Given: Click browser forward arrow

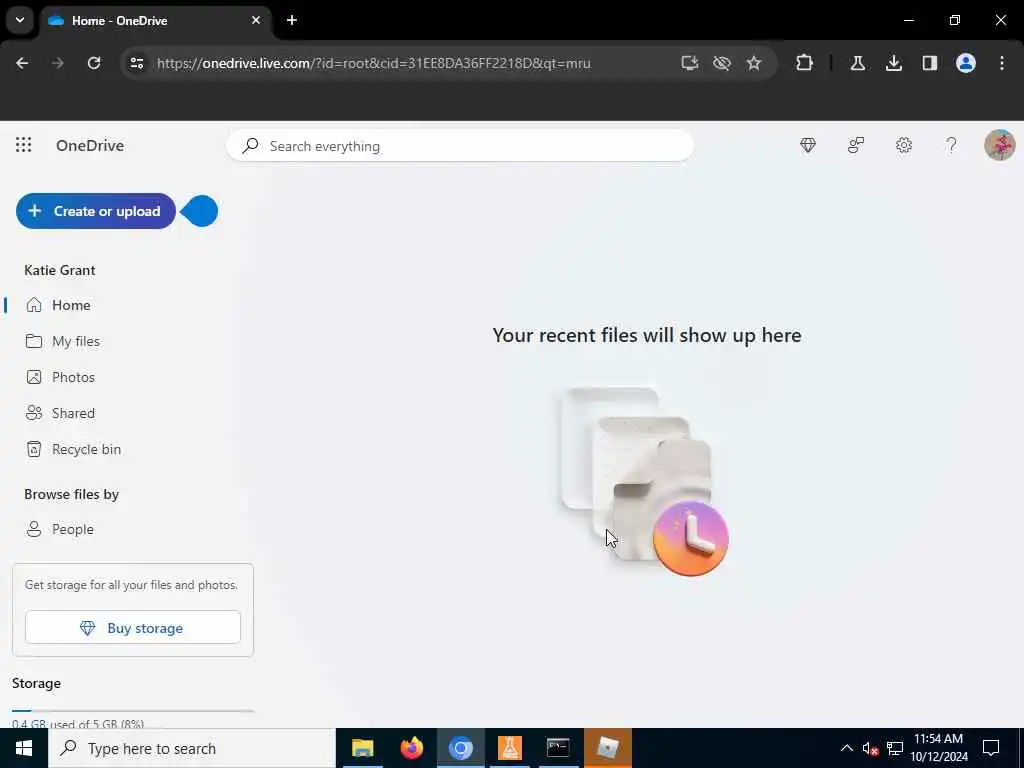Looking at the screenshot, I should pyautogui.click(x=57, y=63).
